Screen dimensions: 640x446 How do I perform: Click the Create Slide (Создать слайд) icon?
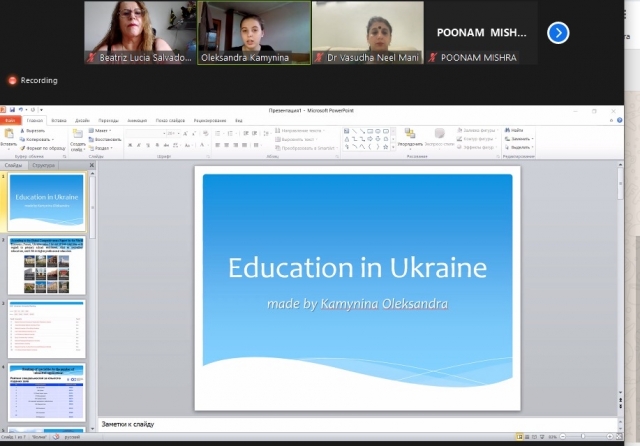78,136
